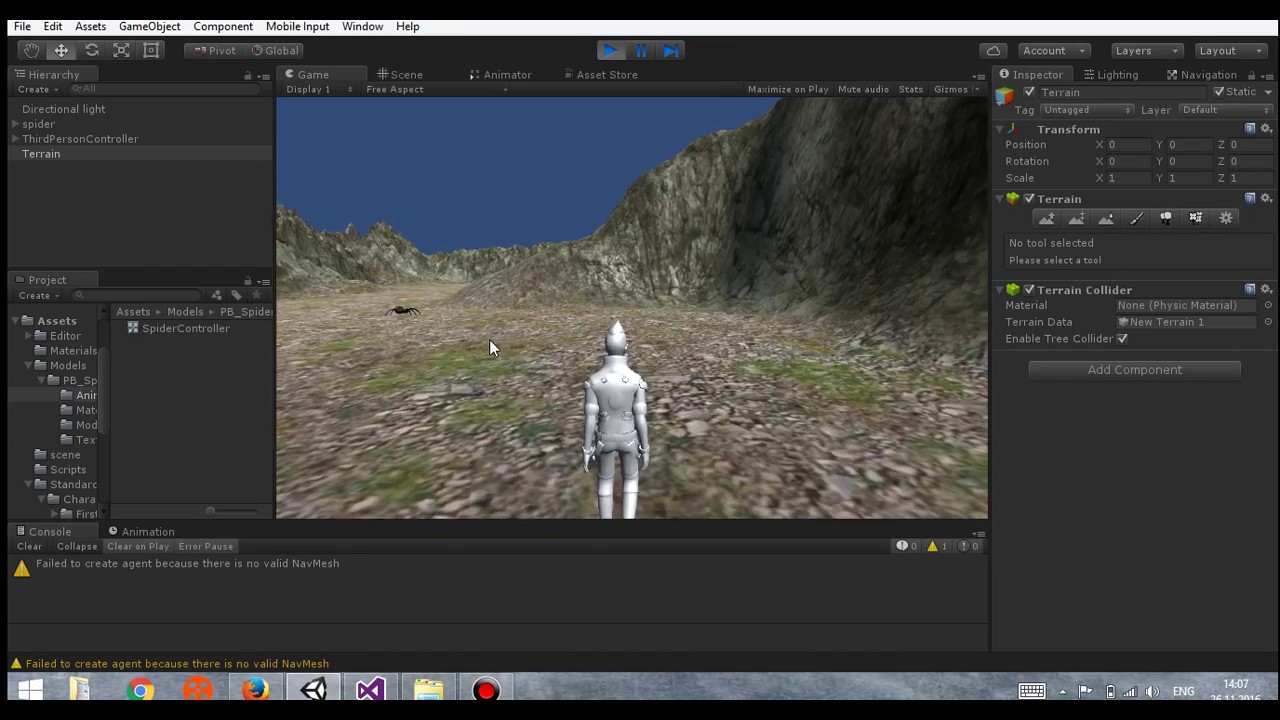Expand ThirdPersonController in Hierarchy
The width and height of the screenshot is (1280, 720).
point(15,139)
